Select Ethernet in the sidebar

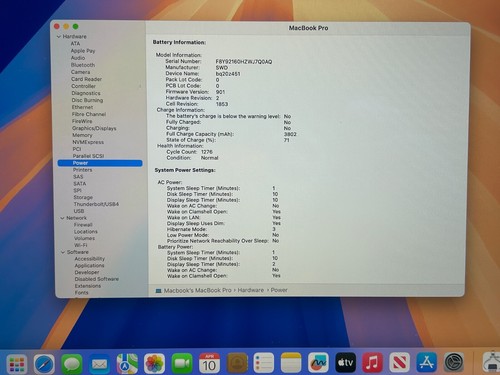[82, 107]
